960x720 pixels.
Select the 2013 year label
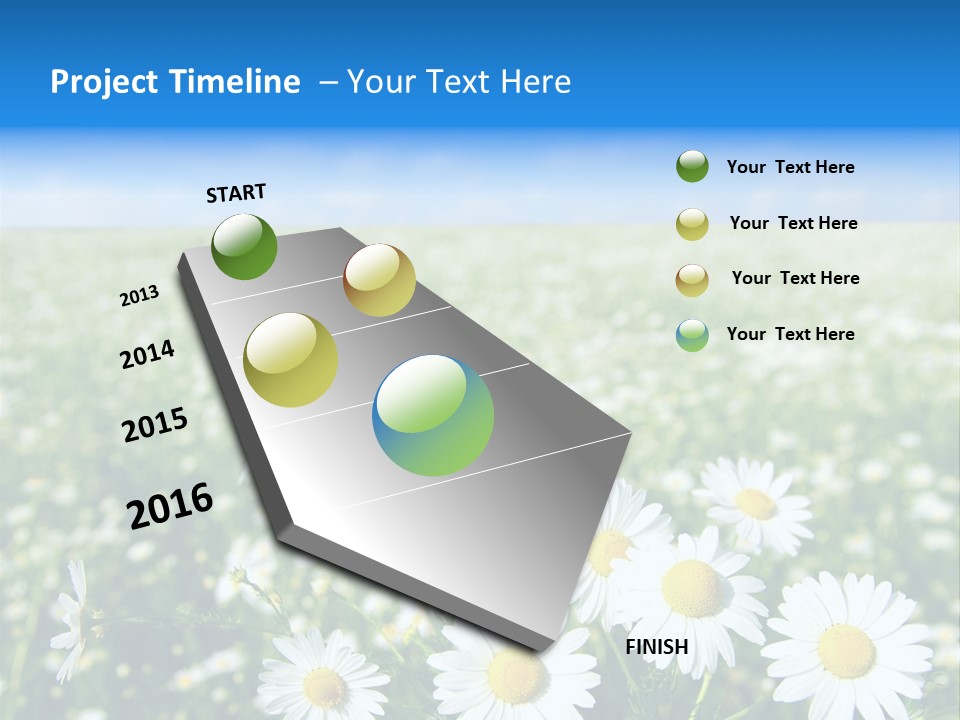pyautogui.click(x=140, y=295)
